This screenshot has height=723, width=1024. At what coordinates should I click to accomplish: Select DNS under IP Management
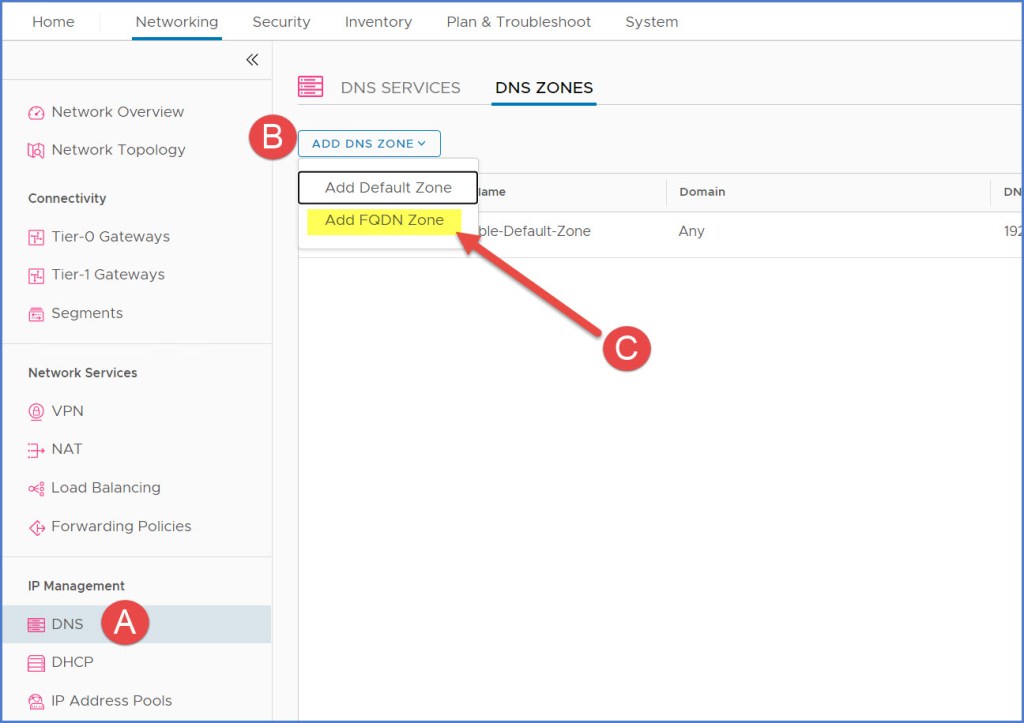[67, 625]
